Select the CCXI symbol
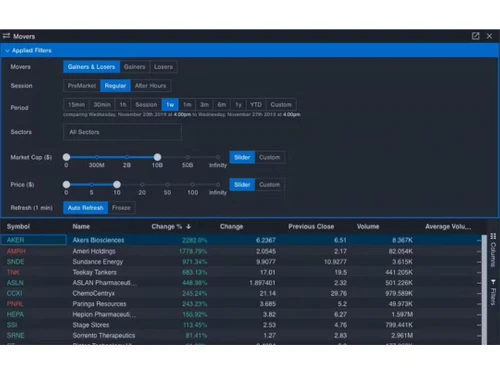Viewport: 500px width, 375px height. click(x=14, y=293)
